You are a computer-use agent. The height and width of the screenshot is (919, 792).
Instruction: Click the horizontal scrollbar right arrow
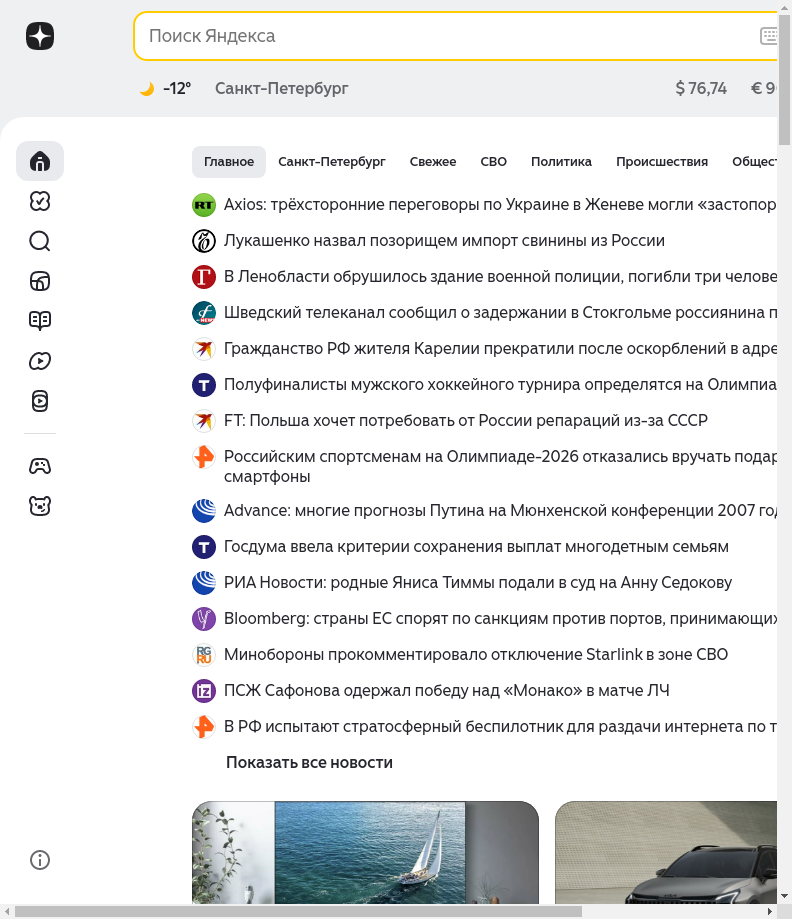click(770, 912)
